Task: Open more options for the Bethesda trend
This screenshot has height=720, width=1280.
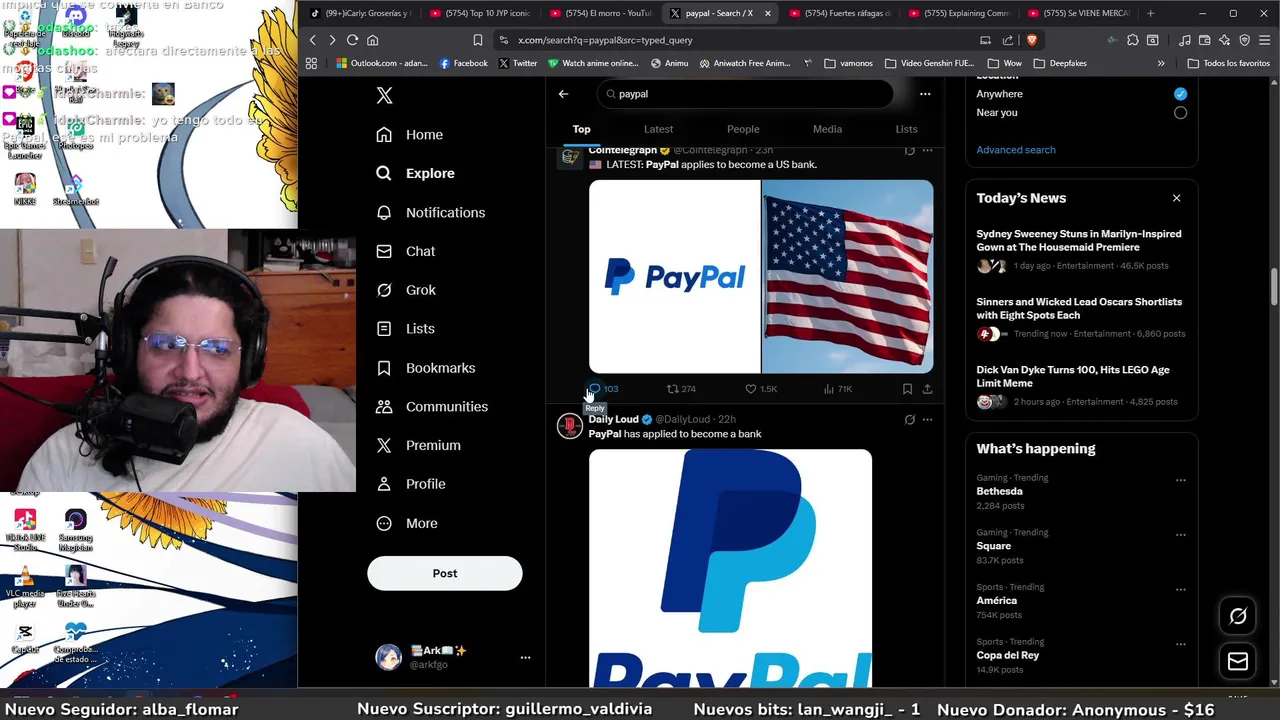Action: coord(1180,480)
